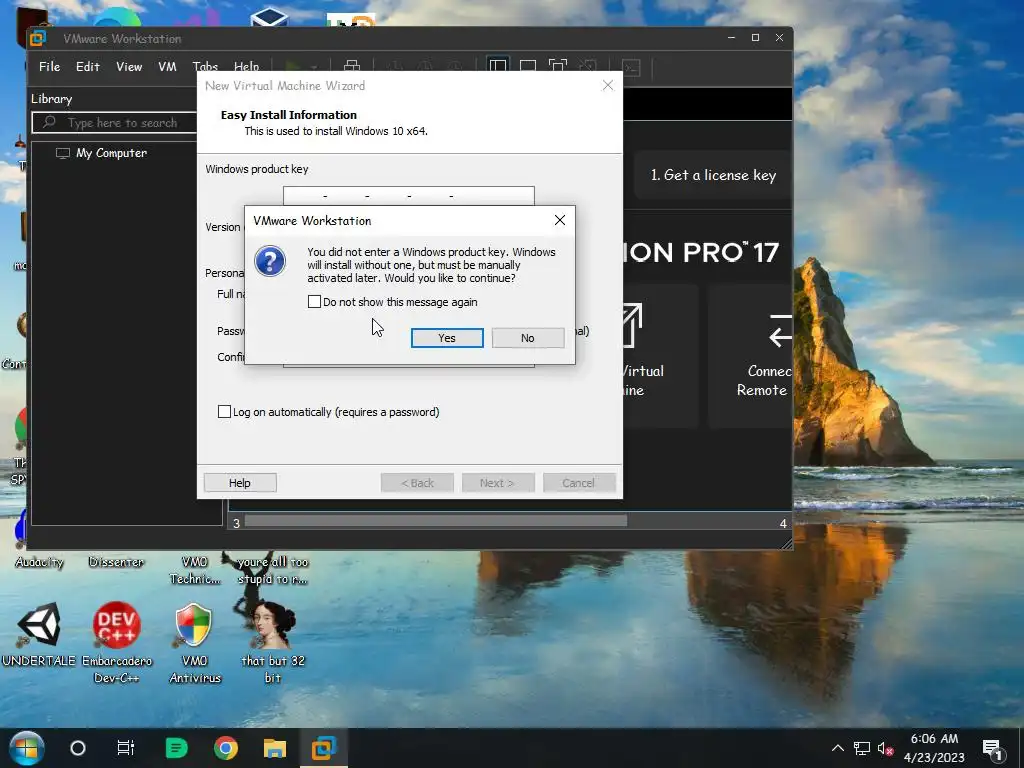Tick 'Do not show this message again'
This screenshot has width=1024, height=768.
314,302
